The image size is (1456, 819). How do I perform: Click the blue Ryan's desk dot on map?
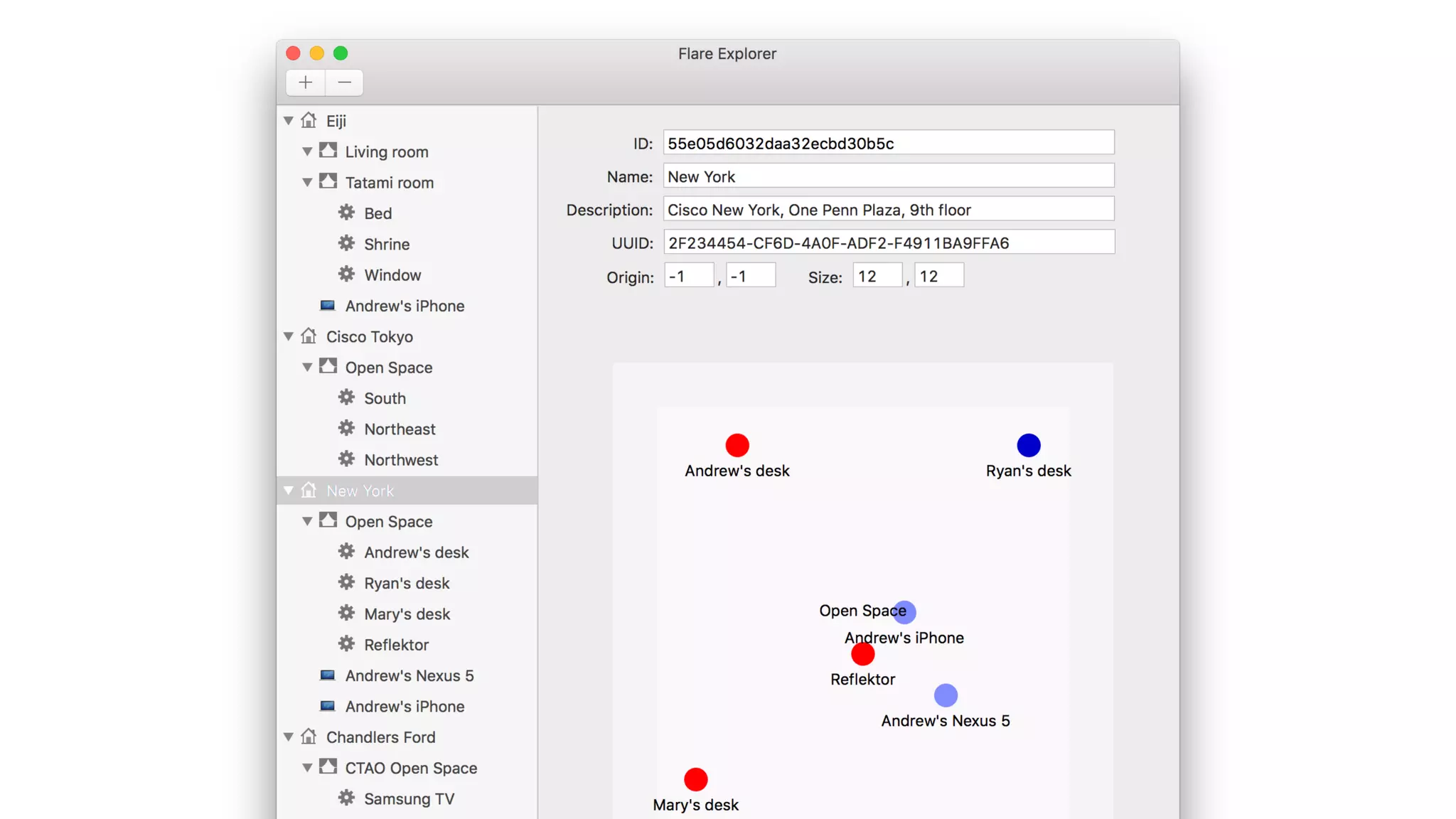coord(1028,445)
